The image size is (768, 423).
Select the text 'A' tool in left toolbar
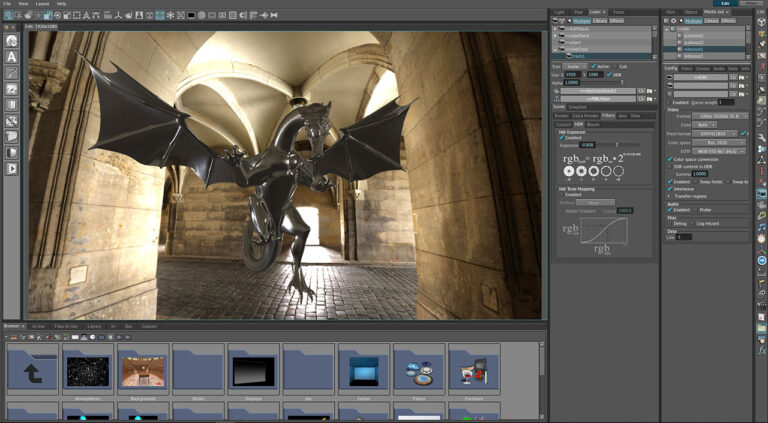(12, 57)
